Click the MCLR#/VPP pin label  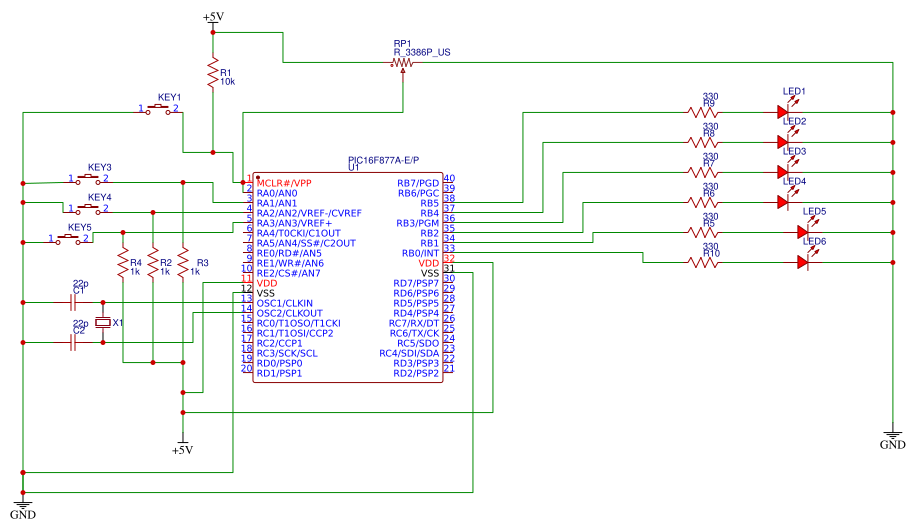point(284,183)
